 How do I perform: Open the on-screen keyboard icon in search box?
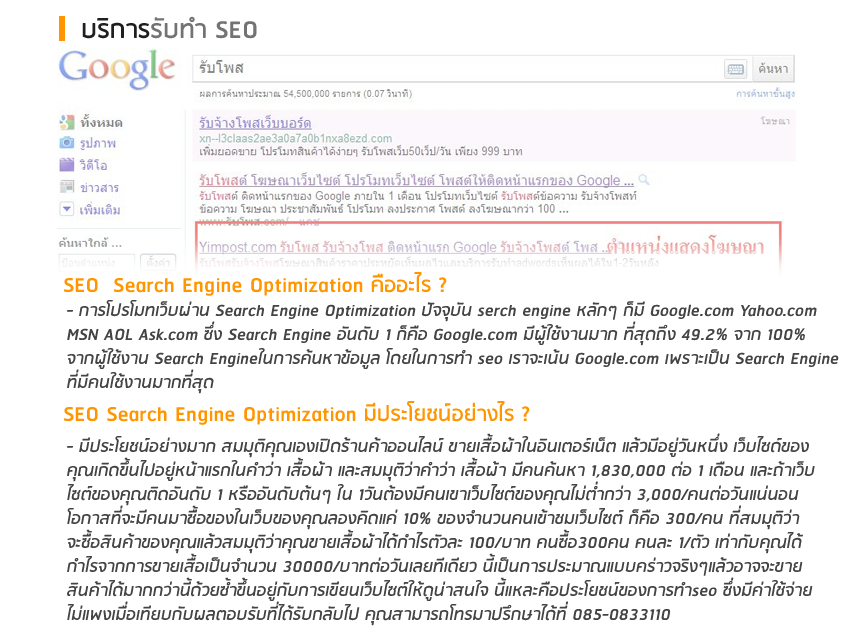[x=736, y=69]
